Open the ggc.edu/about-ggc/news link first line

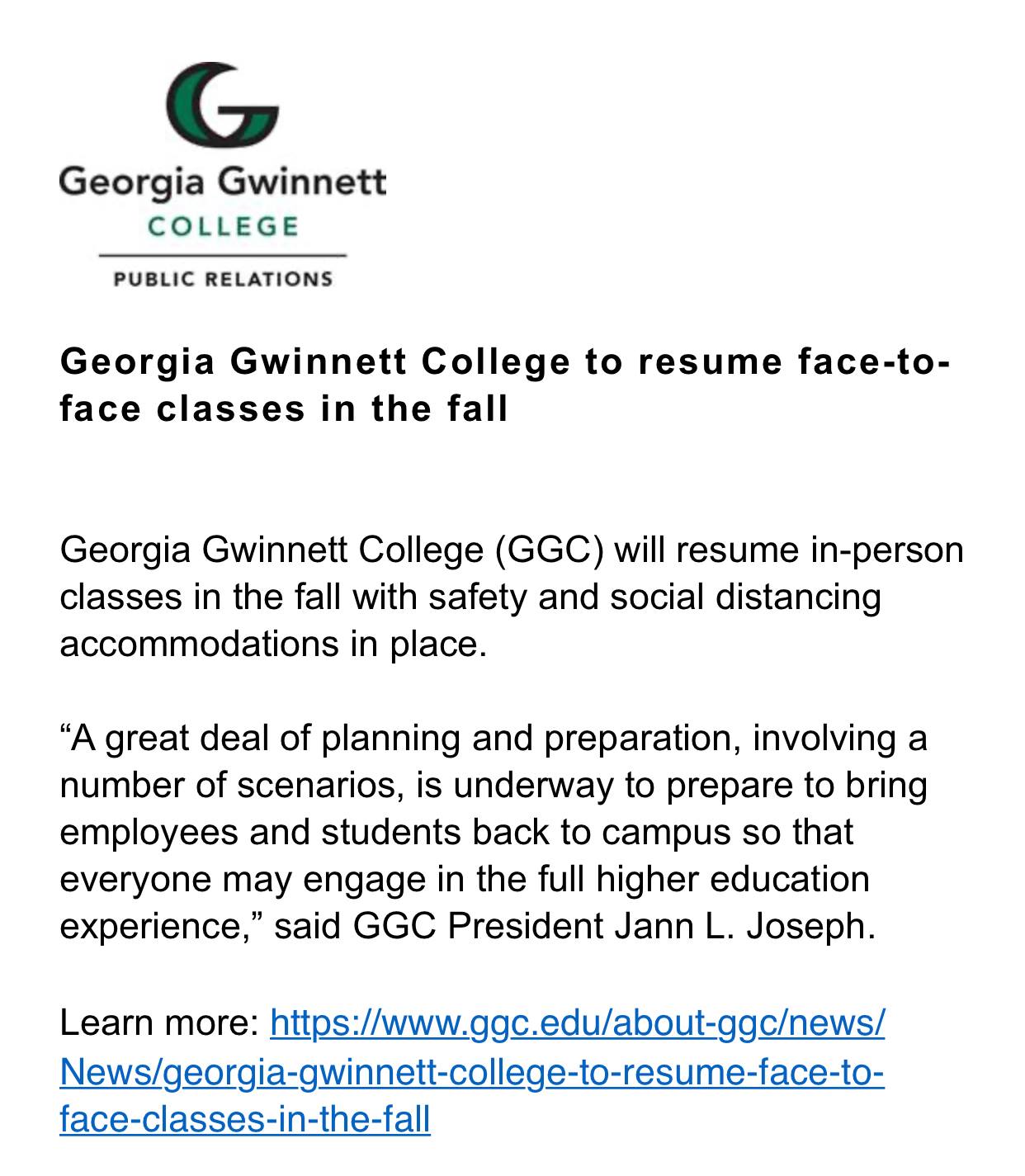pos(578,1024)
